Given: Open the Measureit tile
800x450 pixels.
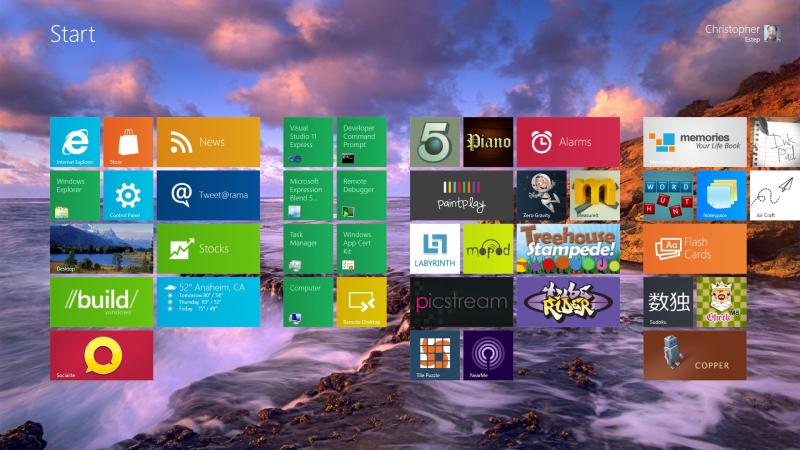Looking at the screenshot, I should coord(595,195).
